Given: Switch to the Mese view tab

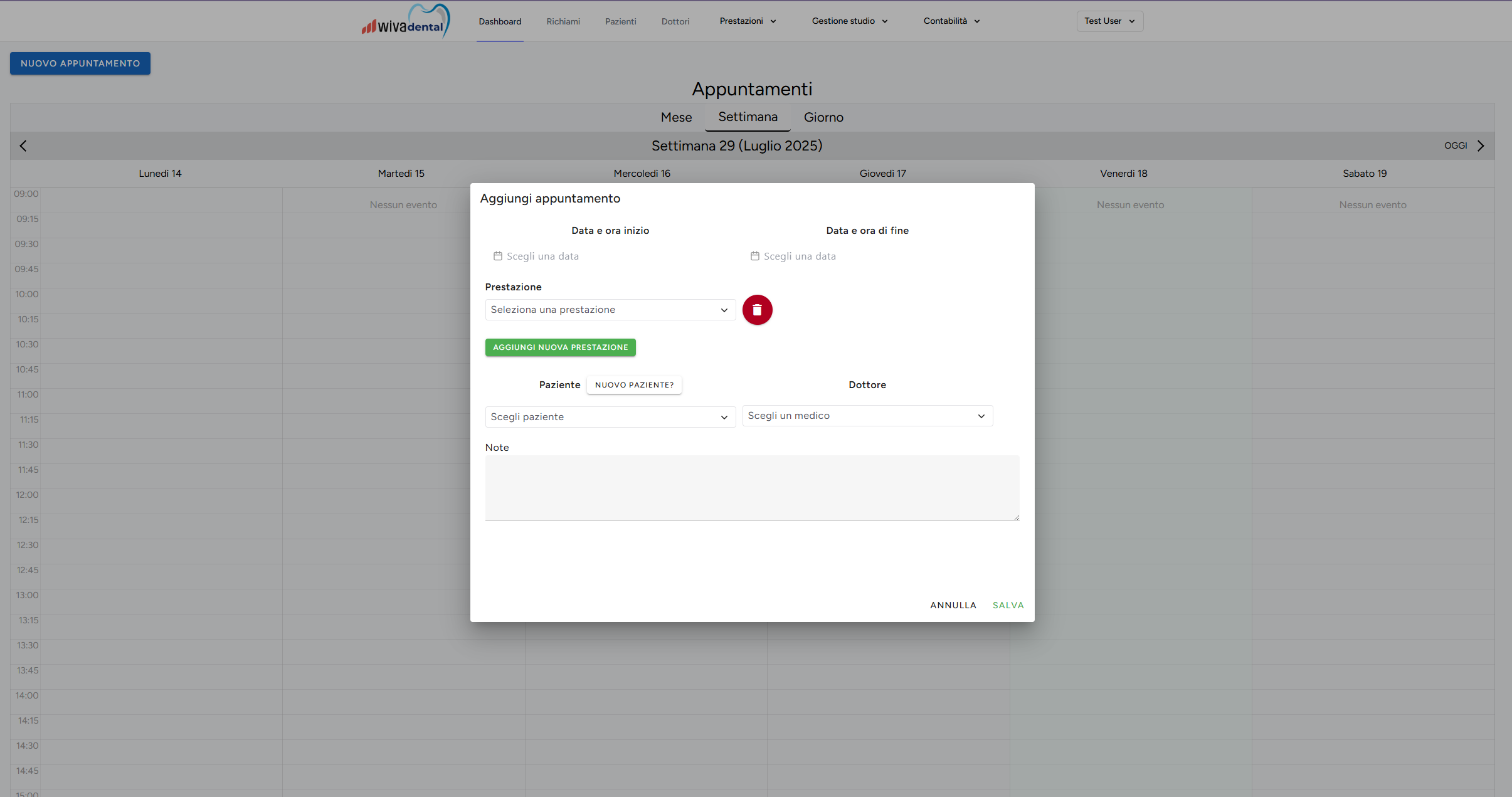Looking at the screenshot, I should [x=676, y=117].
